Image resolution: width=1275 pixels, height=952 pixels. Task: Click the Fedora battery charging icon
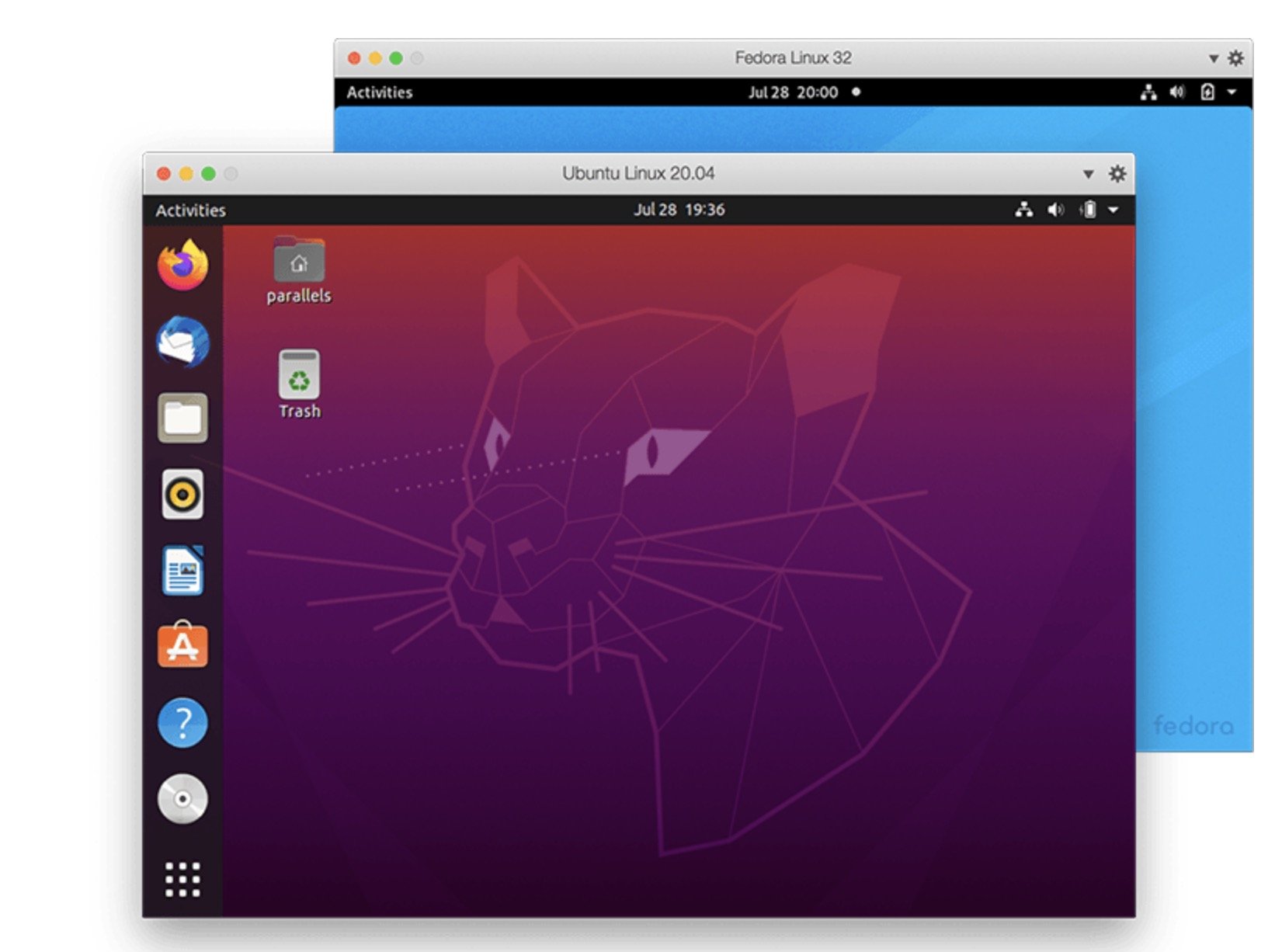click(x=1207, y=92)
